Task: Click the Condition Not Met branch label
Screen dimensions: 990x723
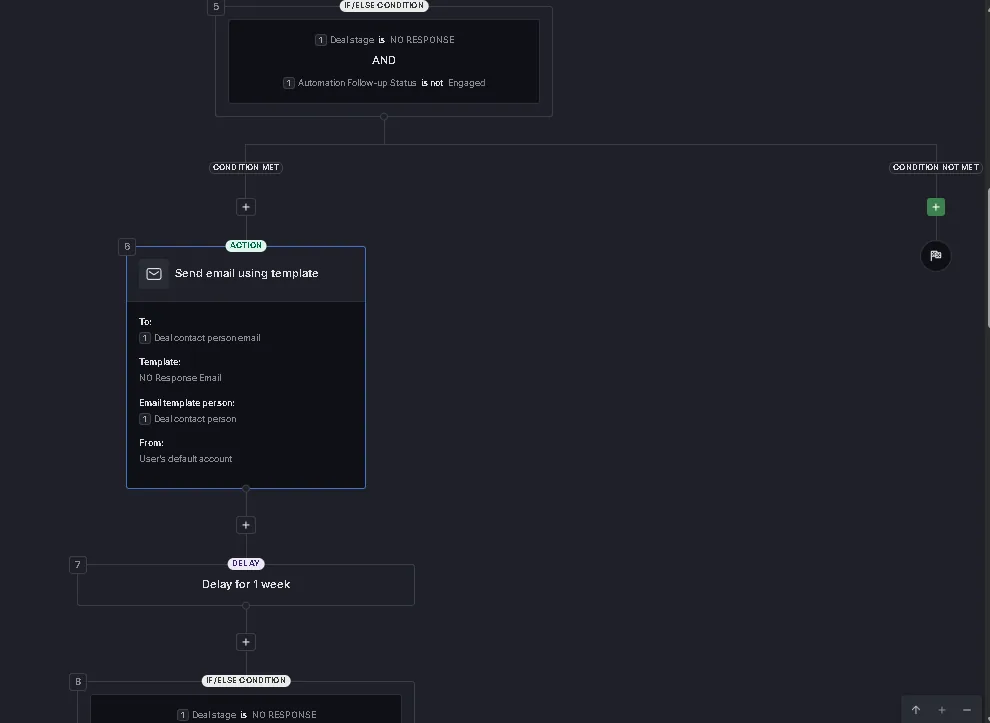Action: pyautogui.click(x=936, y=167)
